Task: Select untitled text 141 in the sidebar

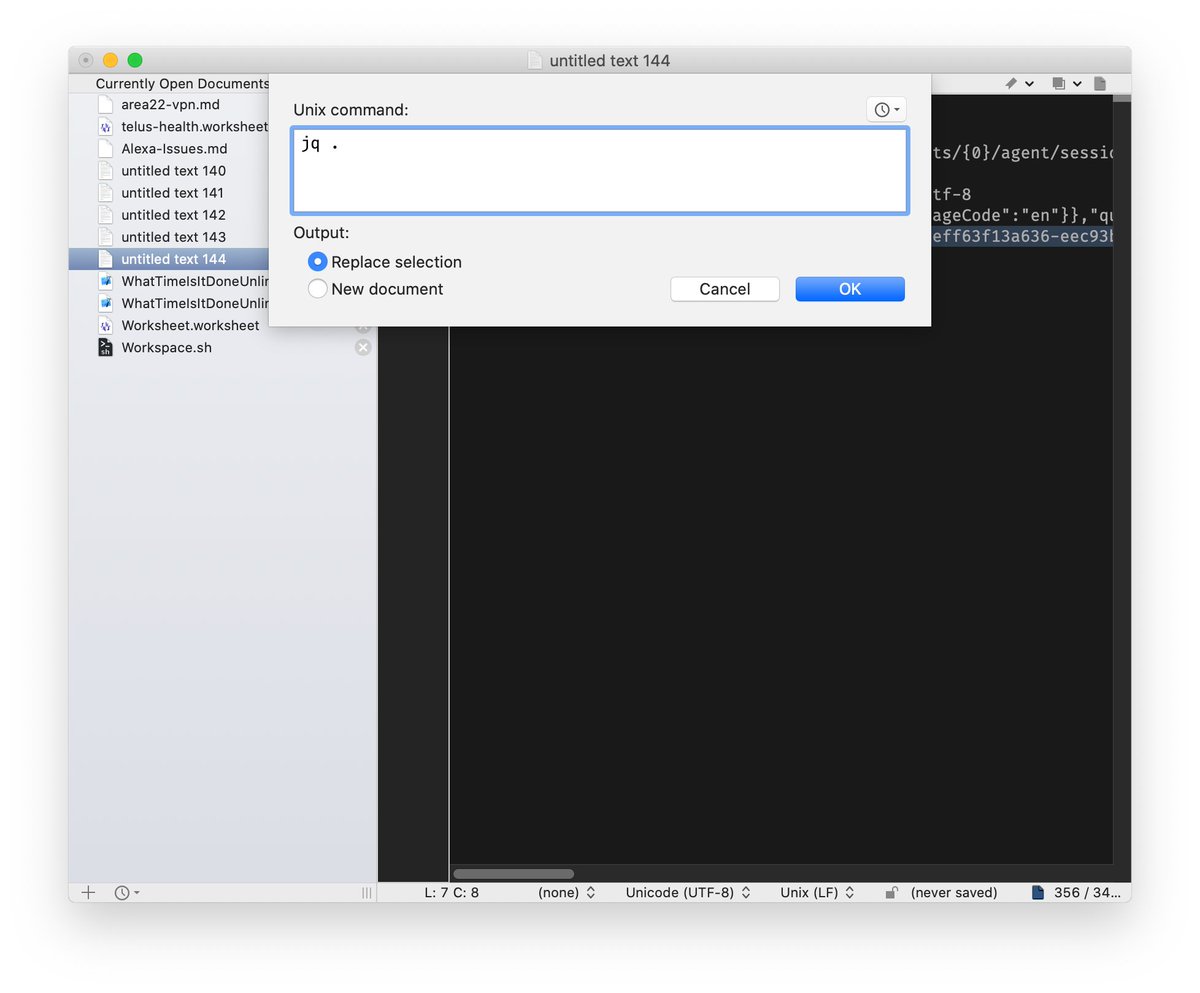Action: pos(172,193)
